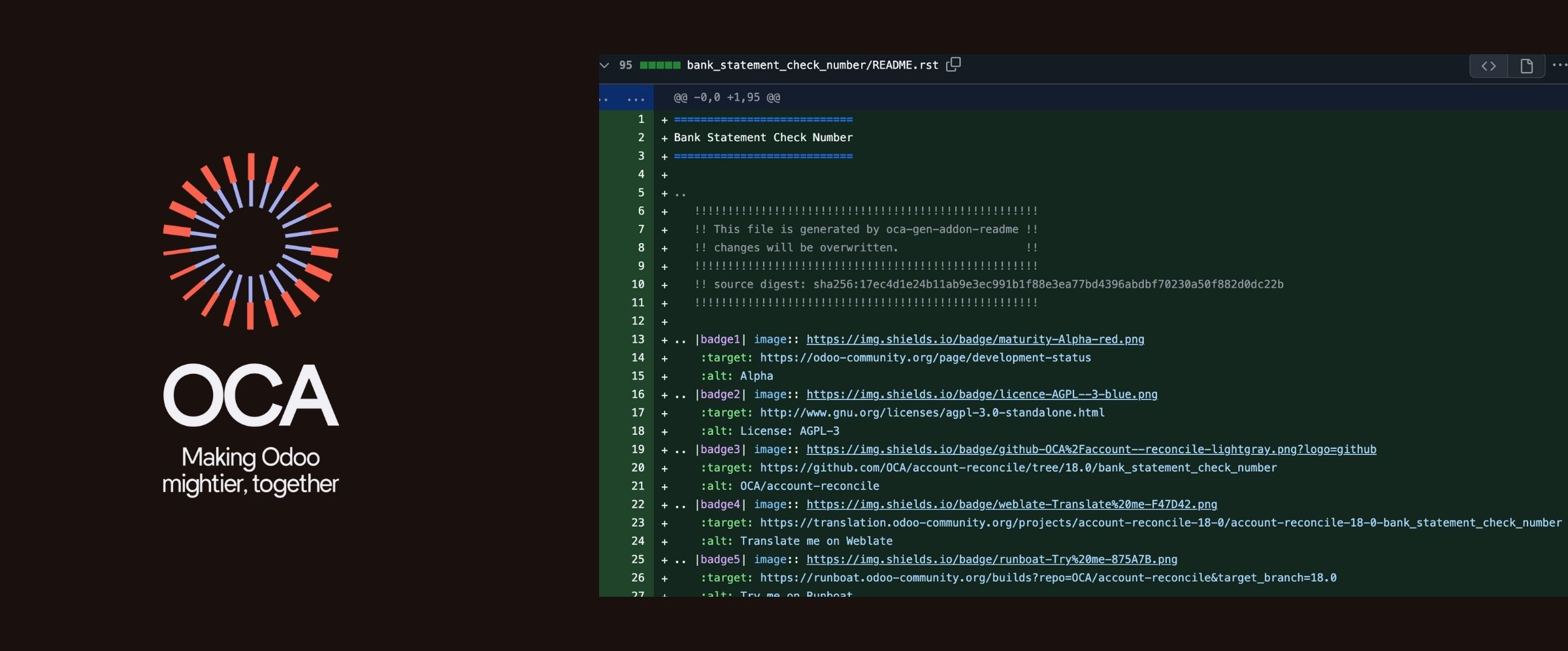The height and width of the screenshot is (651, 1568).
Task: Click the '|badge5|' substitution label
Action: (x=720, y=559)
